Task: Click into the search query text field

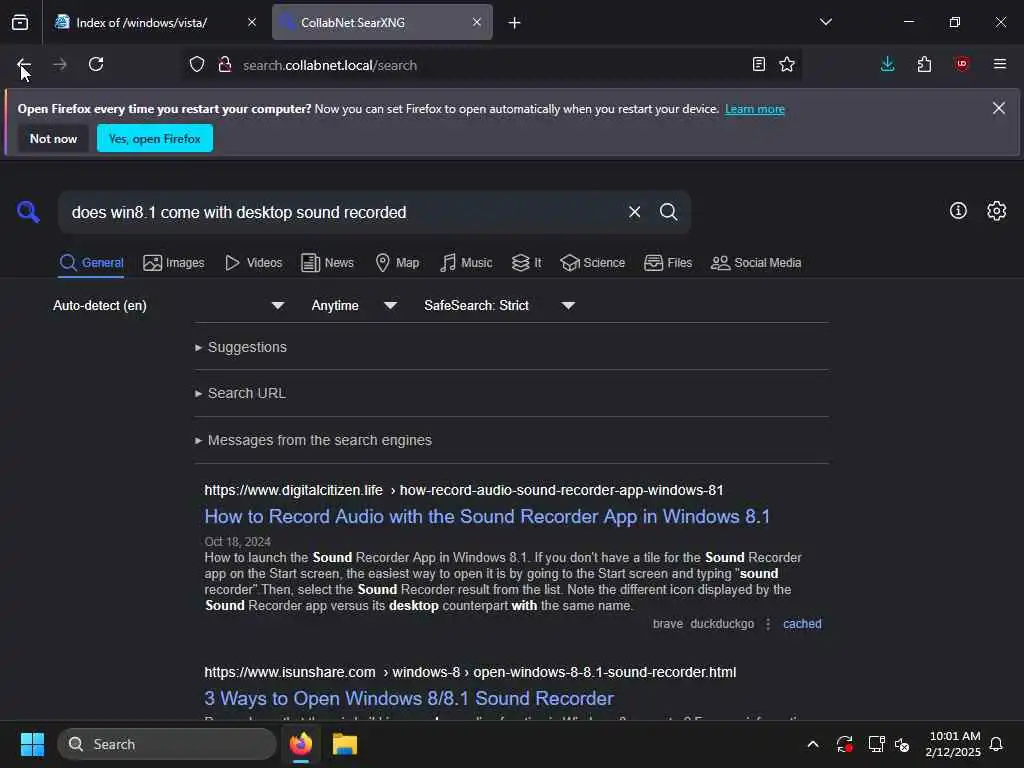Action: (x=340, y=212)
